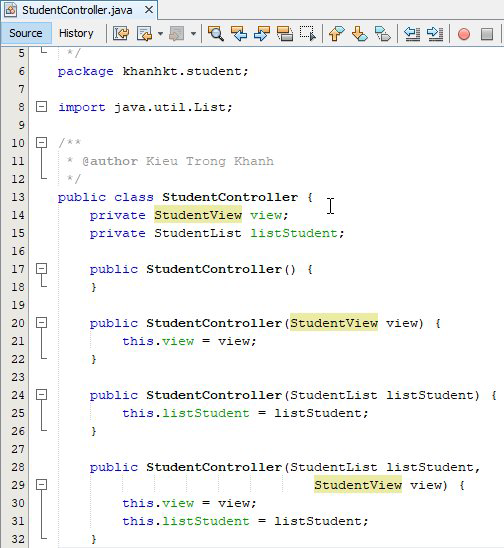Select the StudentController.java file tab

[x=79, y=10]
